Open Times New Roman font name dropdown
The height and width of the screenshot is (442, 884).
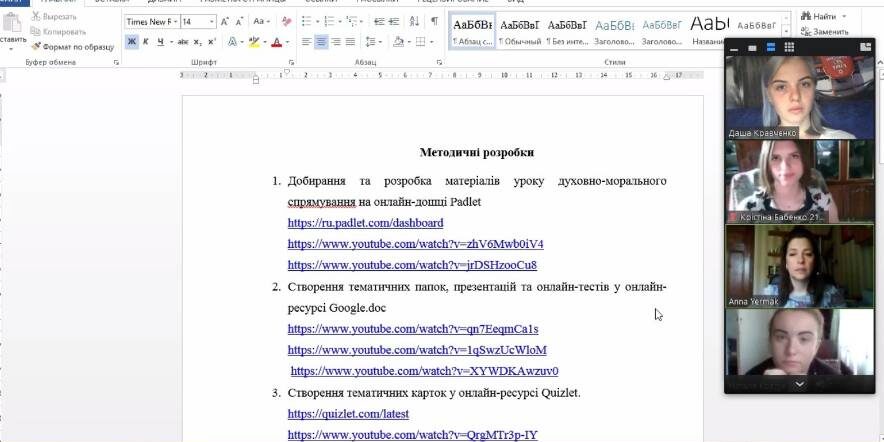click(176, 22)
